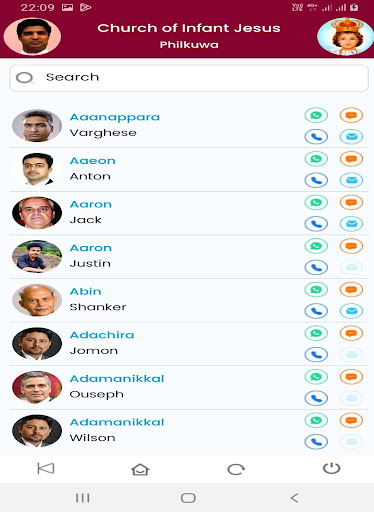Focus the Search contacts field
Viewport: 374px width, 512px height.
pos(189,78)
